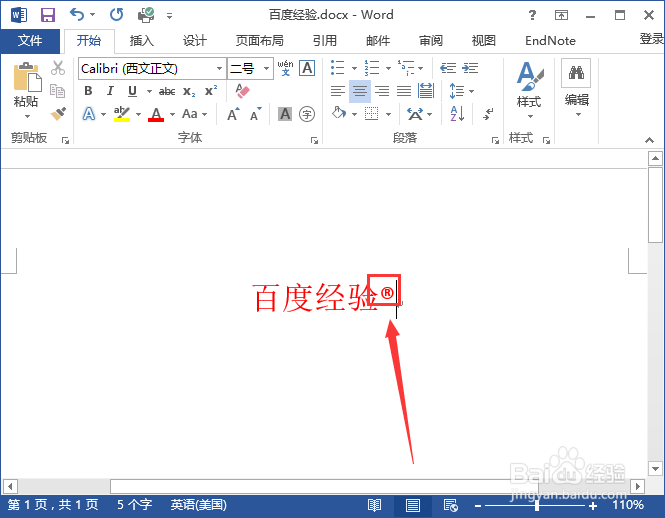Image resolution: width=665 pixels, height=518 pixels.
Task: Expand the bullet list dropdown arrow
Action: click(354, 68)
